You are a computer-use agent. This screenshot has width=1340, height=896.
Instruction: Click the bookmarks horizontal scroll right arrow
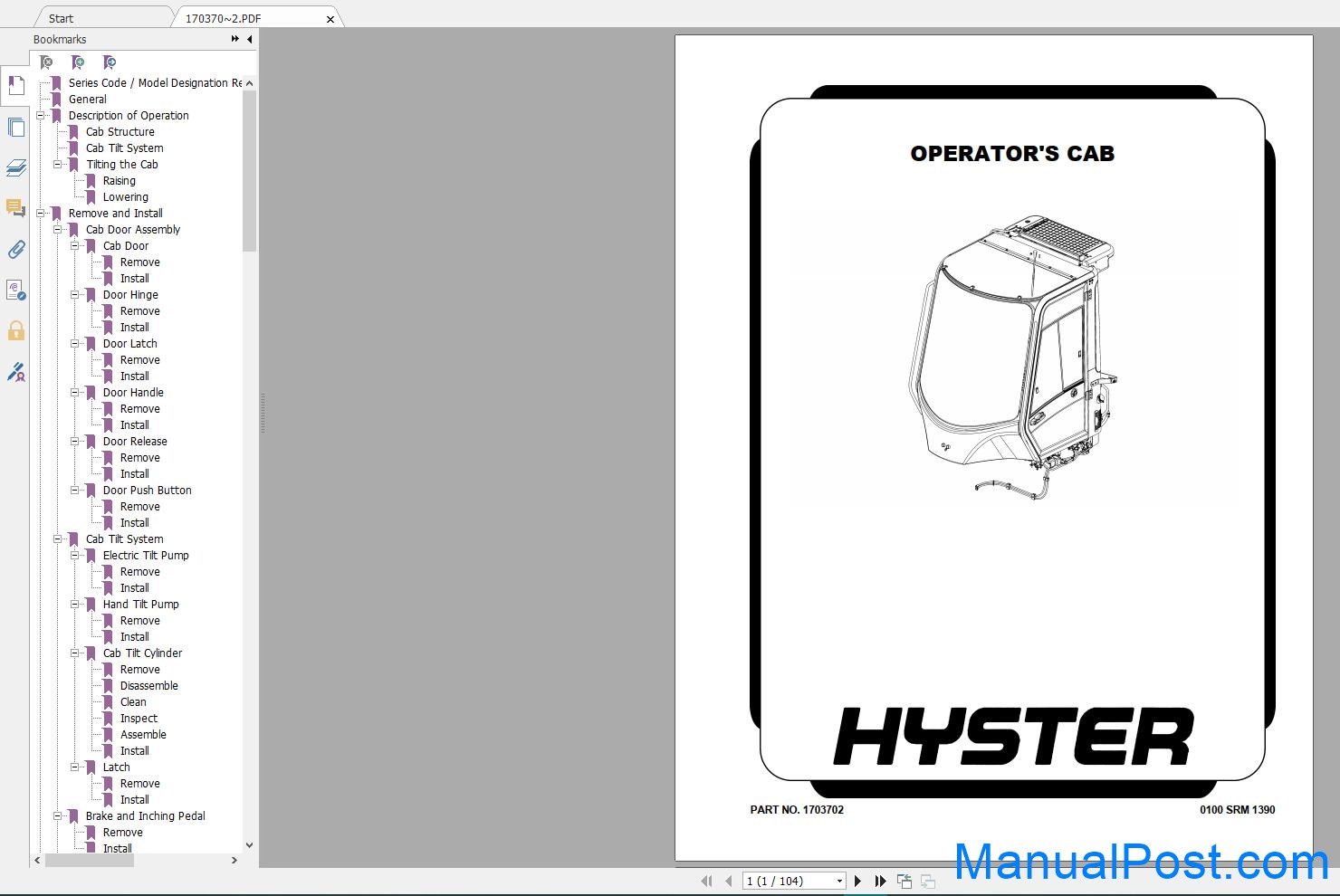coord(234,860)
